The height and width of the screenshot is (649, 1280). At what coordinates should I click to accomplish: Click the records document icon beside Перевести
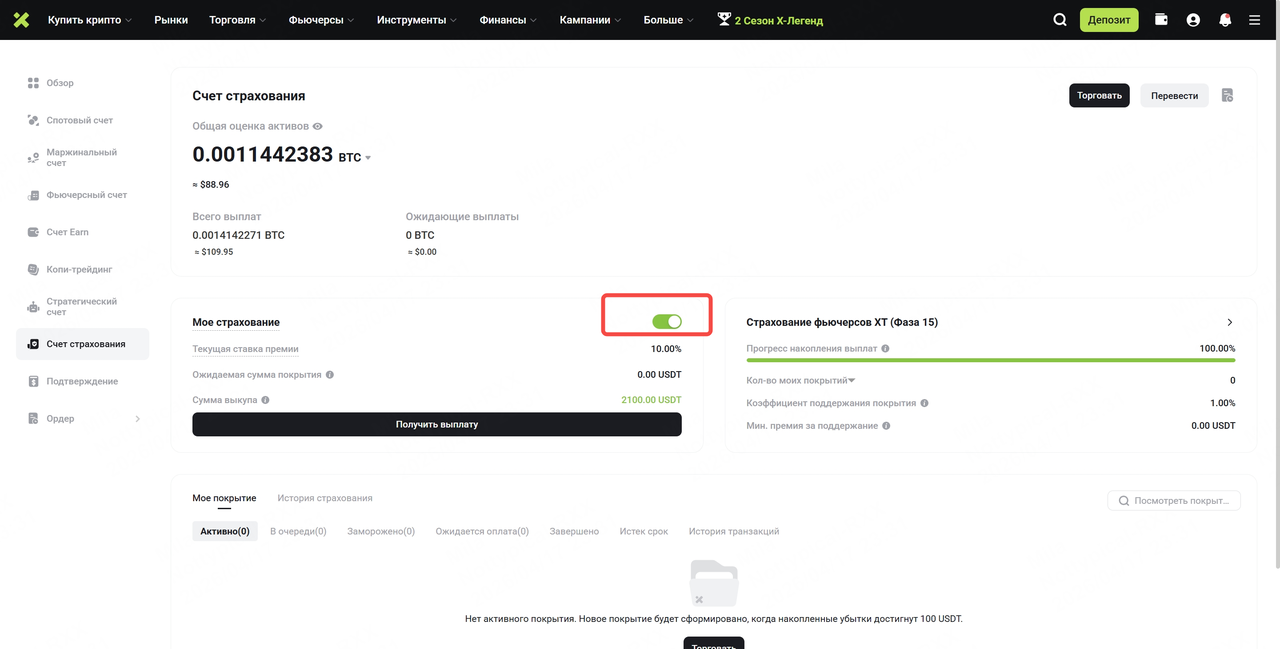coord(1227,95)
